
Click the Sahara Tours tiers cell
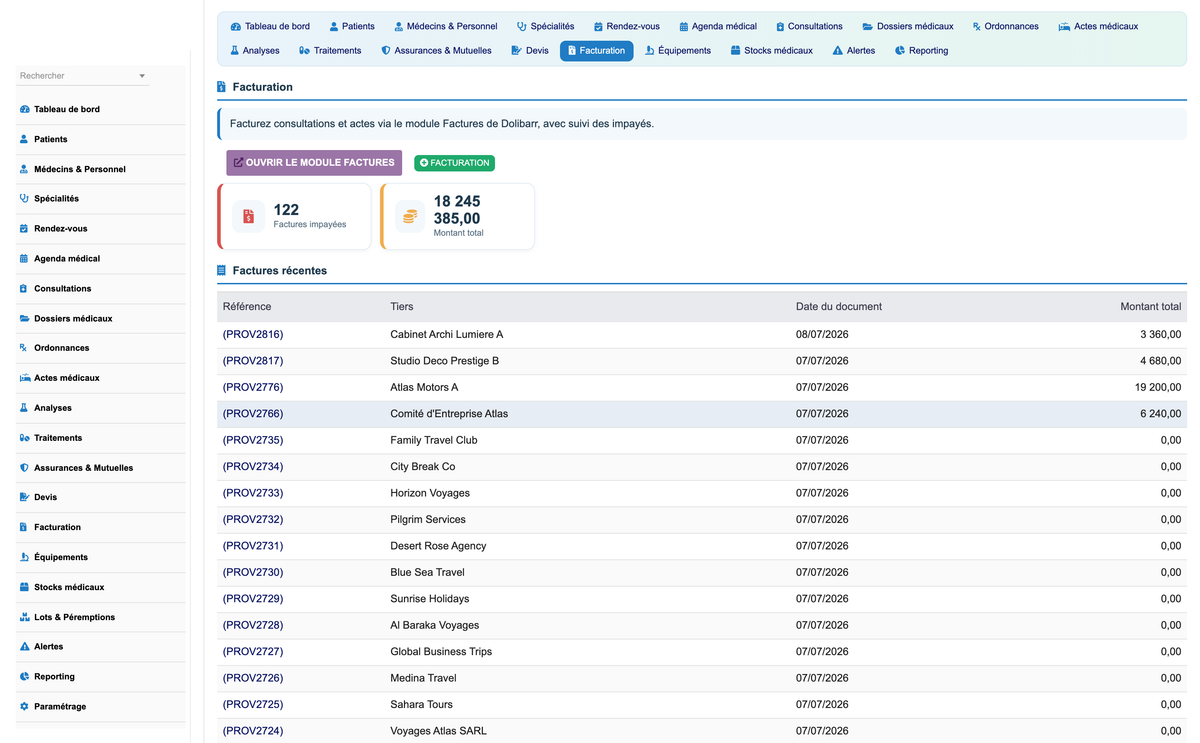click(x=421, y=705)
